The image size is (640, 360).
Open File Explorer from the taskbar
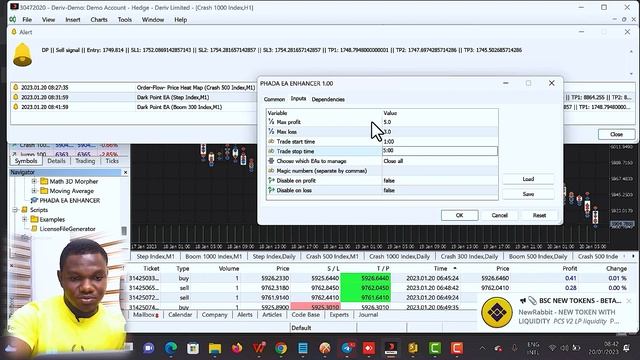click(215, 348)
